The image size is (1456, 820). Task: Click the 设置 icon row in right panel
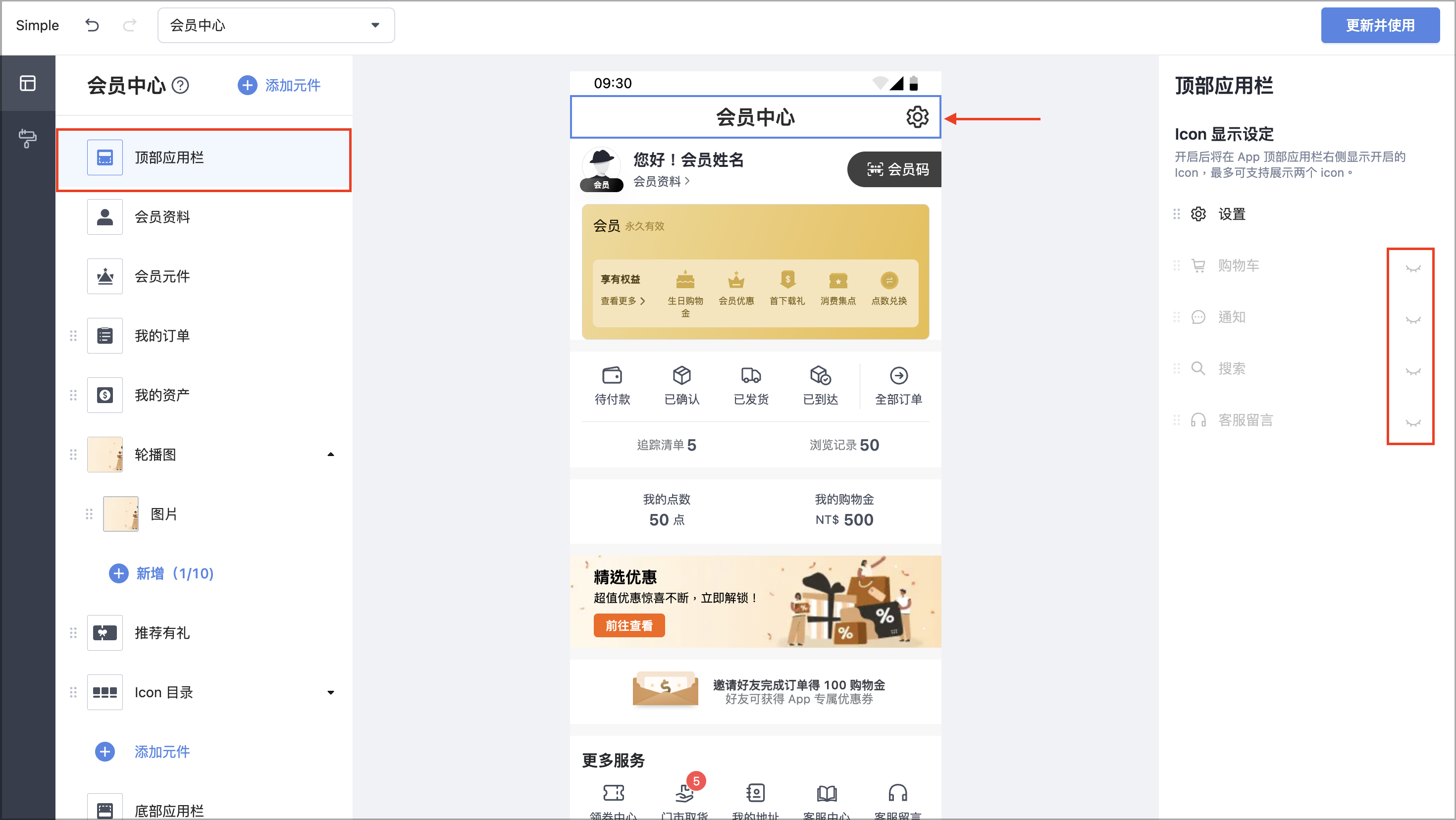click(x=1304, y=214)
